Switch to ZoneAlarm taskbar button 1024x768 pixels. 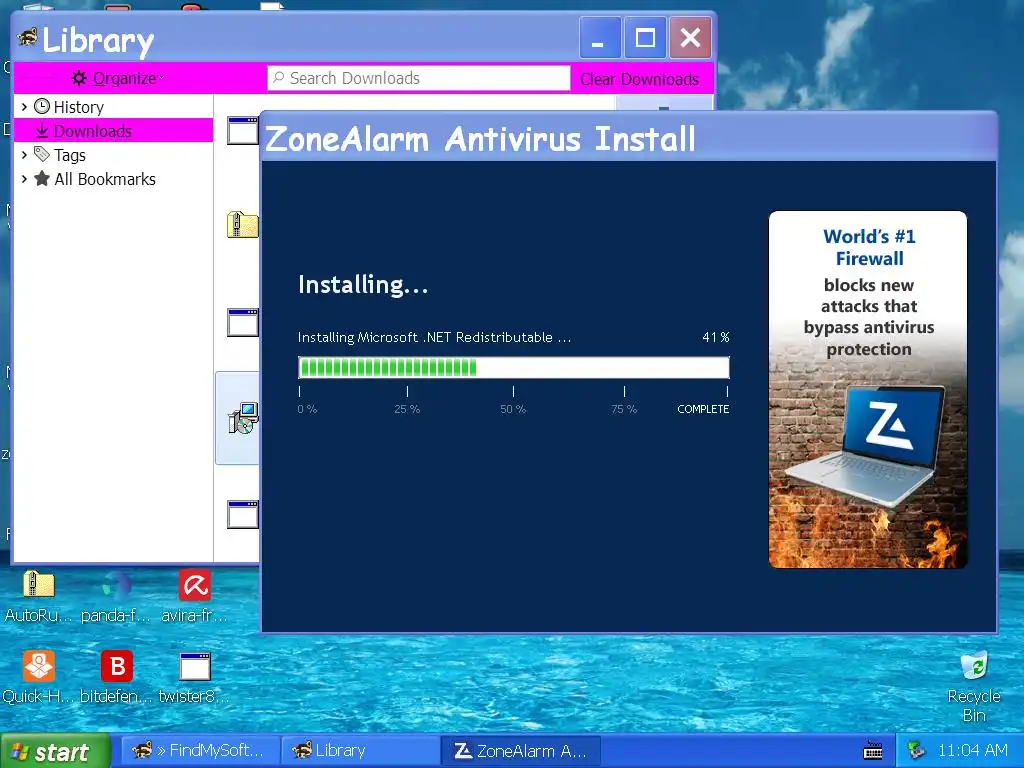(x=520, y=751)
